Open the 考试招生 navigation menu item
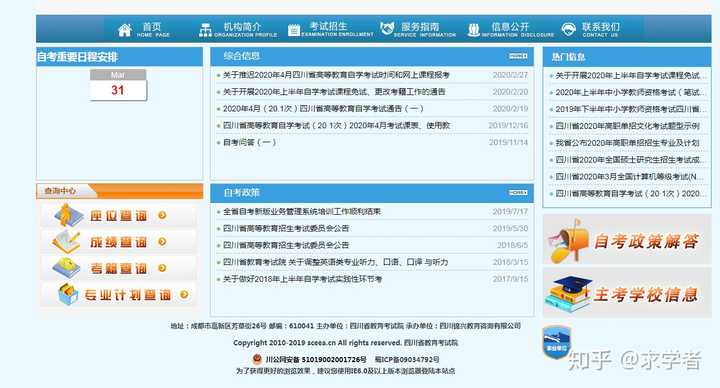Screen dimensions: 720x388 pyautogui.click(x=338, y=29)
